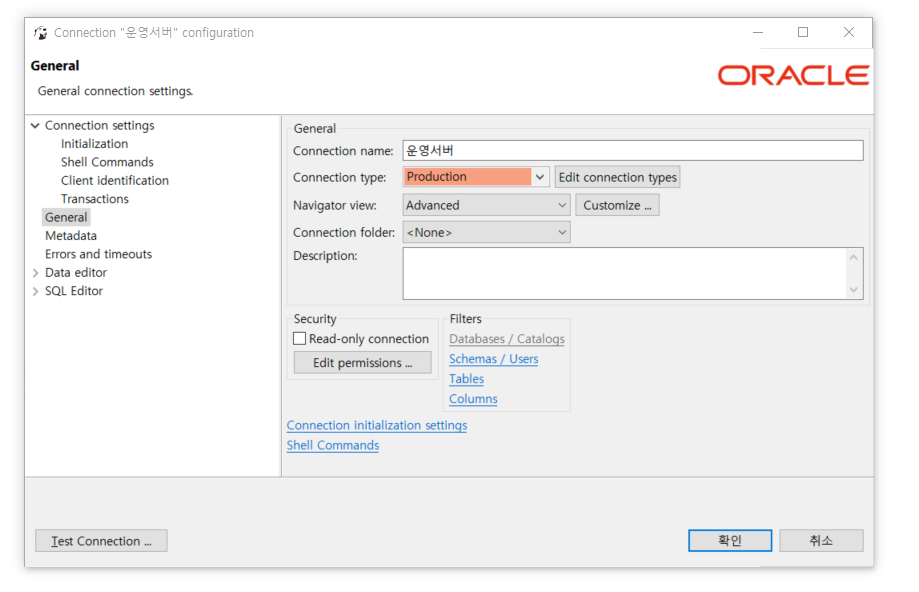Click the orange Production color field
The image size is (919, 592).
(x=468, y=176)
